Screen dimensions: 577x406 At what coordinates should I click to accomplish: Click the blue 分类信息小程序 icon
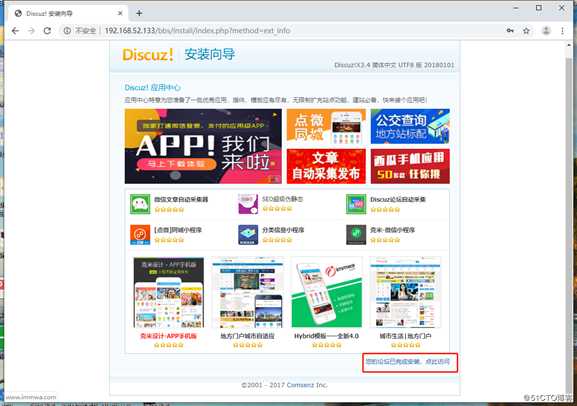click(248, 234)
